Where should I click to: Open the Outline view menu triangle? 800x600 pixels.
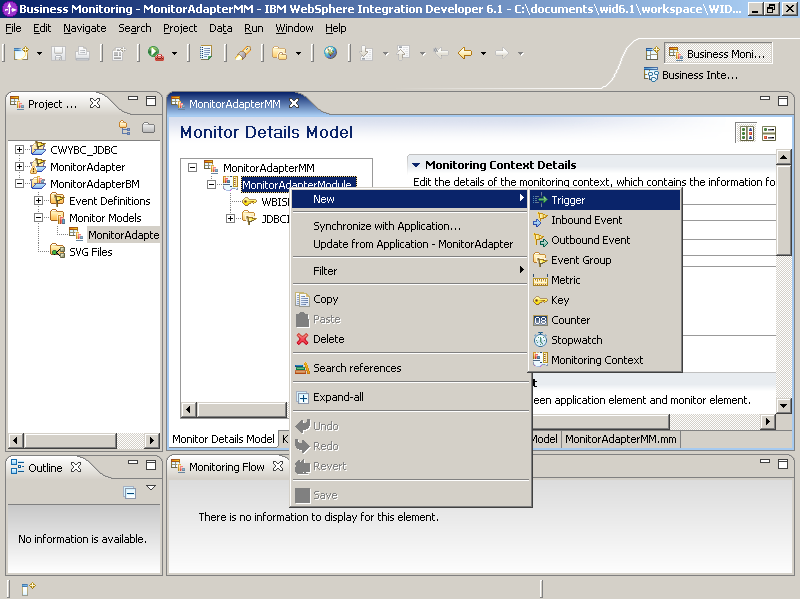[151, 488]
